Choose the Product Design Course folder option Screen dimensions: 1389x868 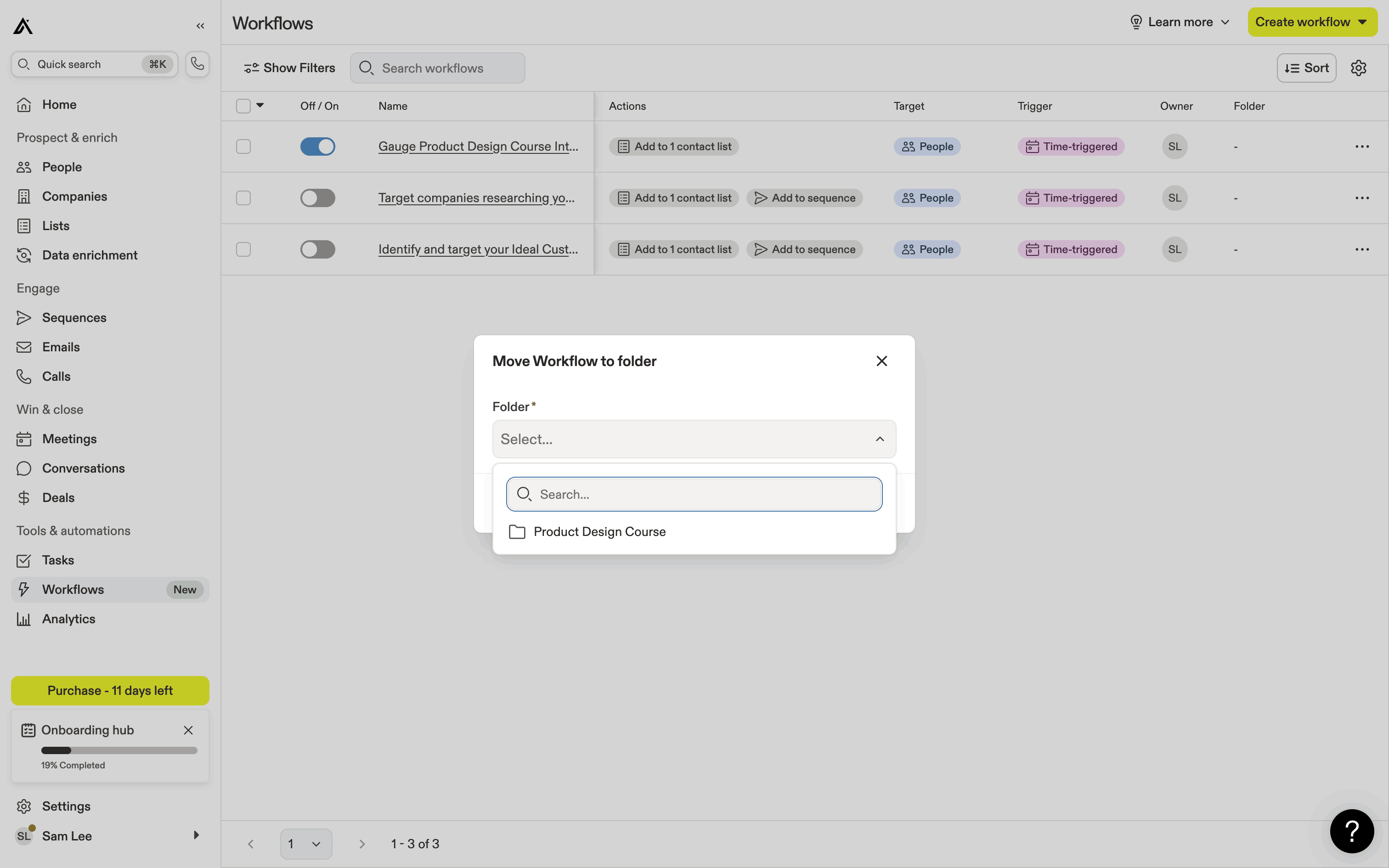(599, 532)
